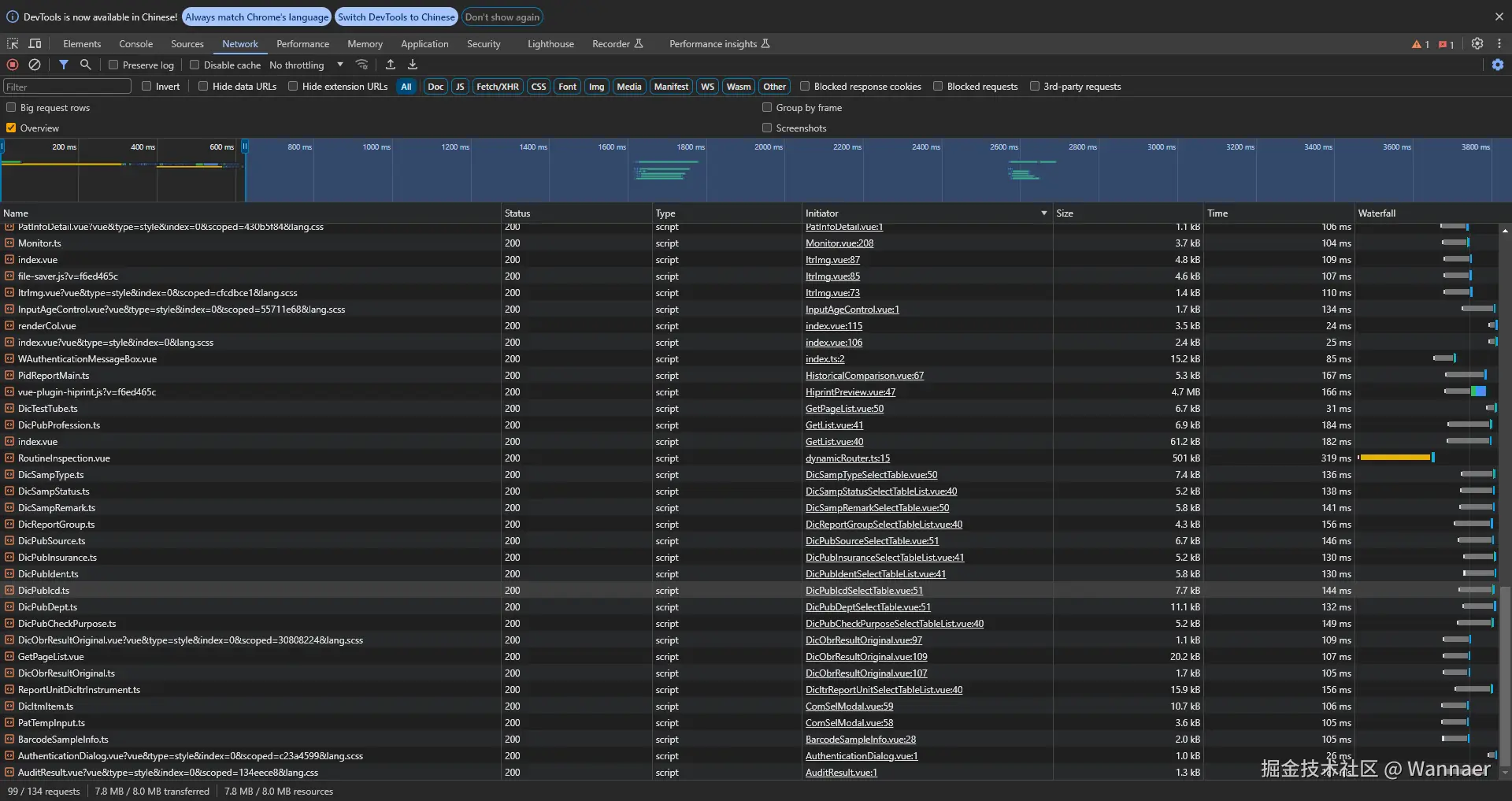The width and height of the screenshot is (1512, 801).
Task: Click RoutineInspection.vue yellow waterfall bar
Action: tap(1395, 458)
